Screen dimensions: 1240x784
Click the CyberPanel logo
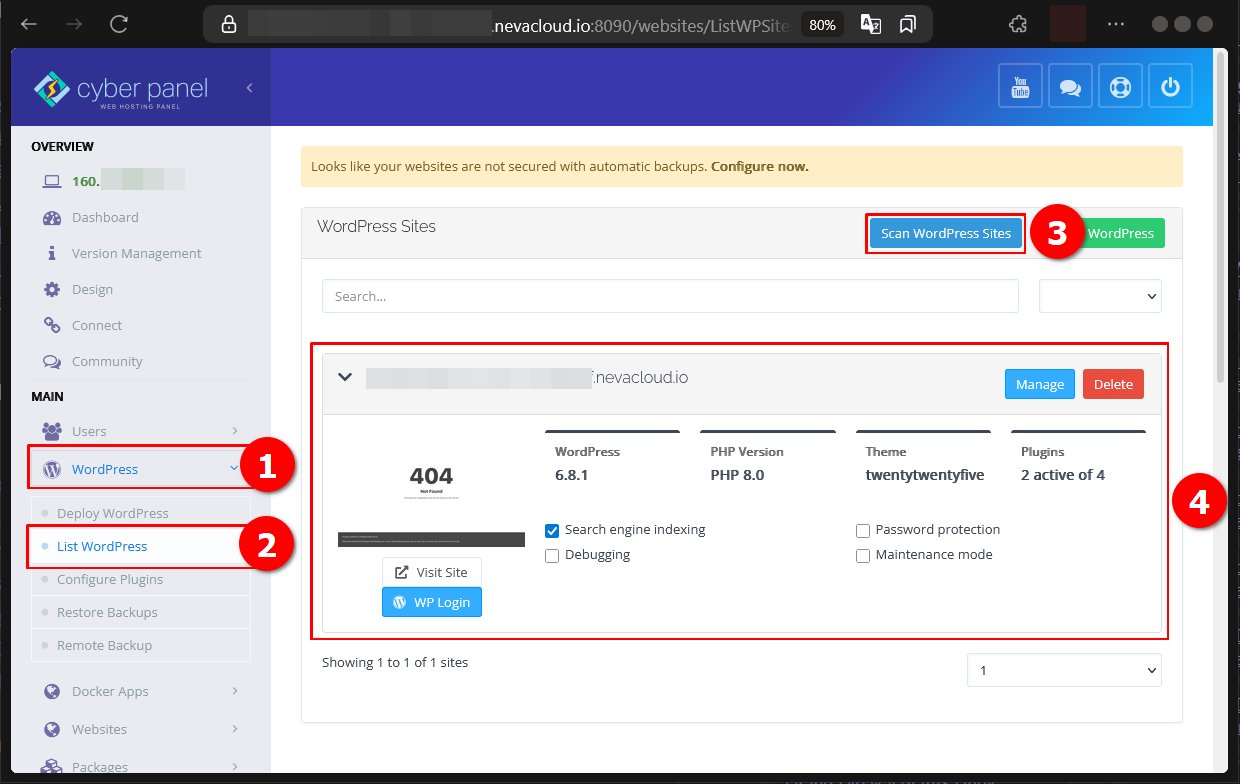[x=120, y=89]
